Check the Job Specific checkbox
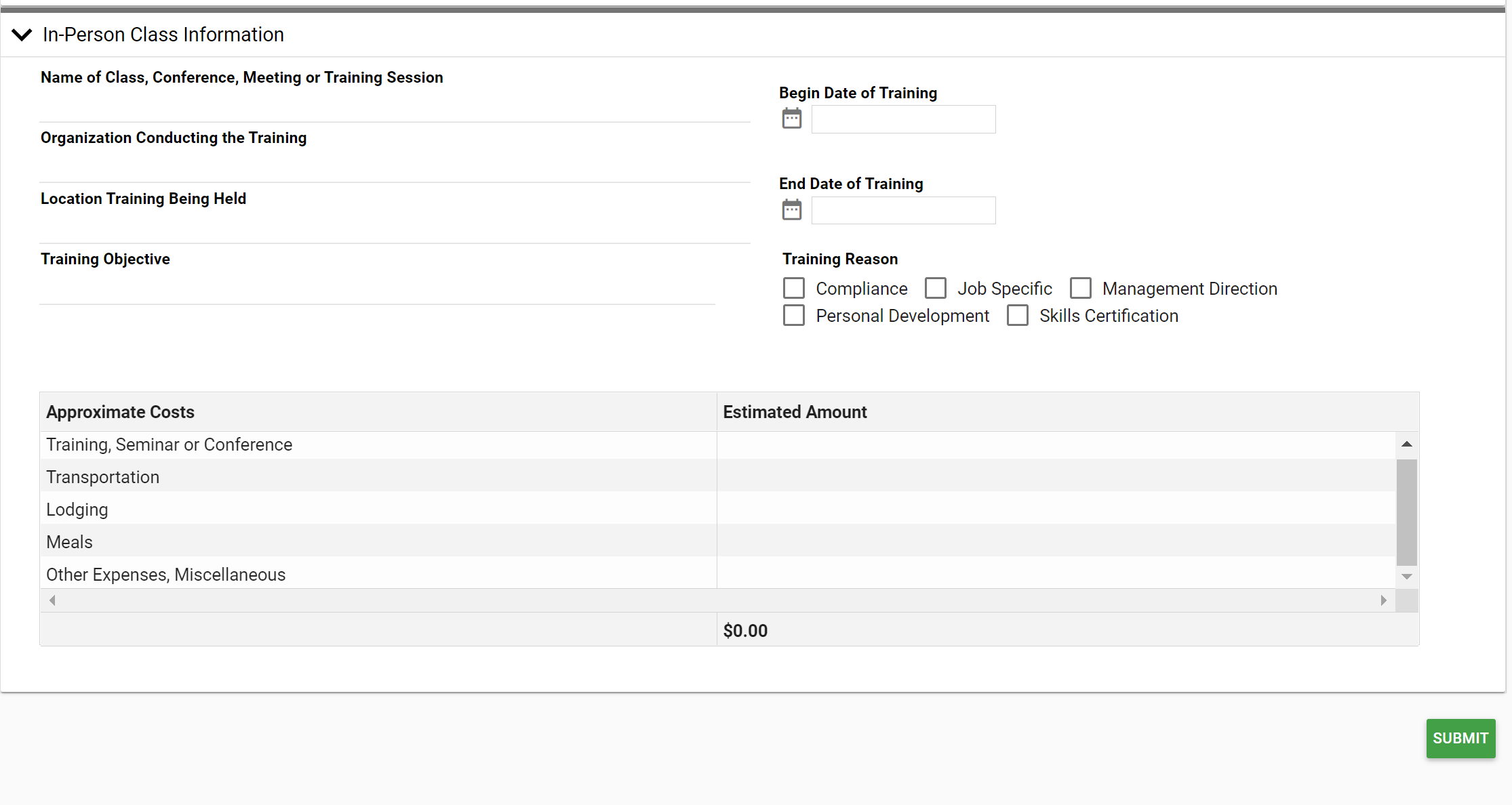This screenshot has height=805, width=1512. click(935, 288)
